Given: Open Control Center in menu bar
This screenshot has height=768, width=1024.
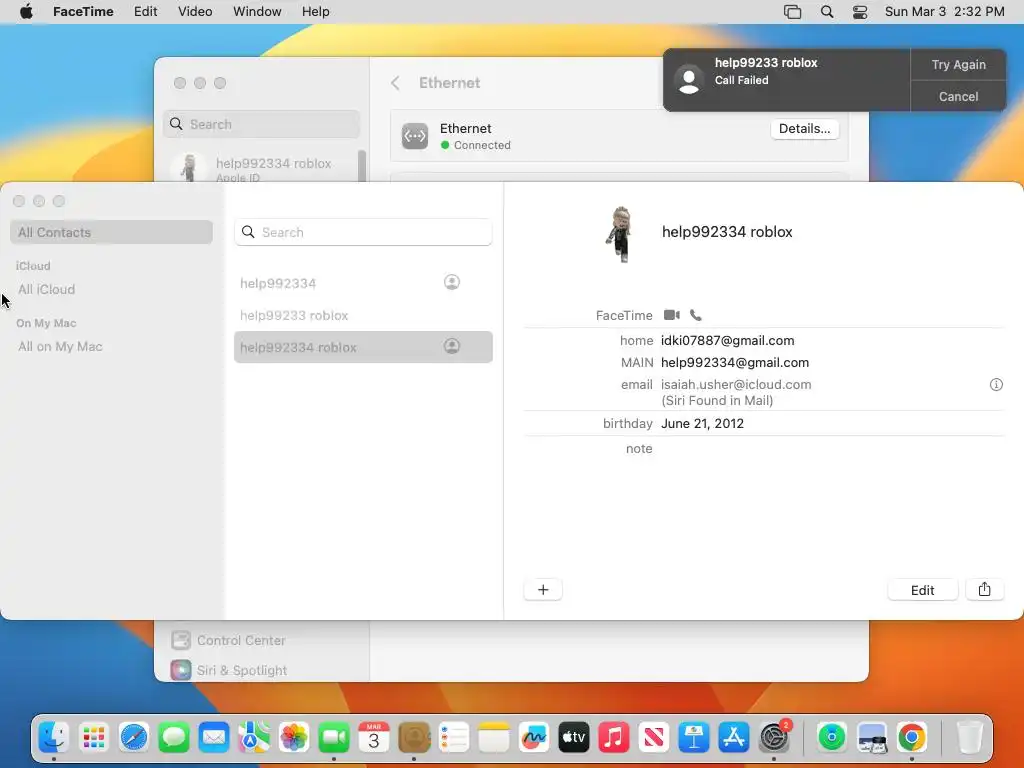Looking at the screenshot, I should click(860, 12).
